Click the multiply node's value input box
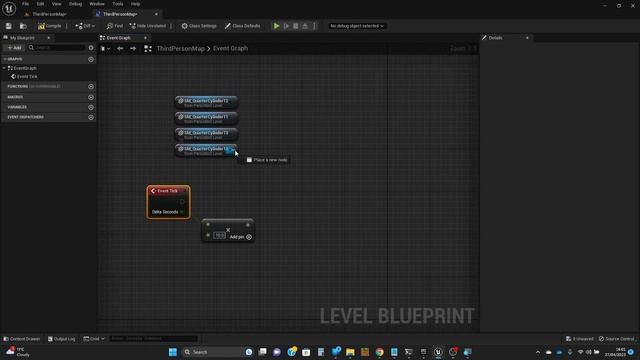Image resolution: width=640 pixels, height=360 pixels. click(219, 236)
